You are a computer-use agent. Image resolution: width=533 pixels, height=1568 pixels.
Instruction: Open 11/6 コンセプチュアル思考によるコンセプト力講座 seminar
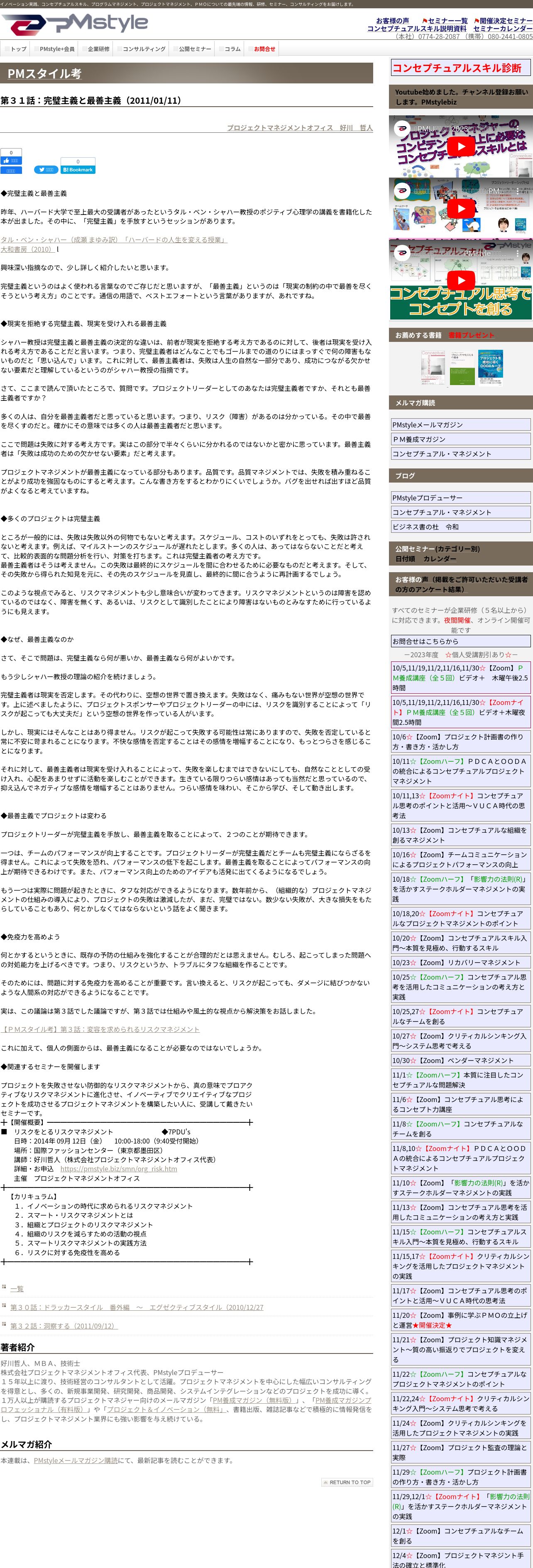click(x=460, y=1104)
